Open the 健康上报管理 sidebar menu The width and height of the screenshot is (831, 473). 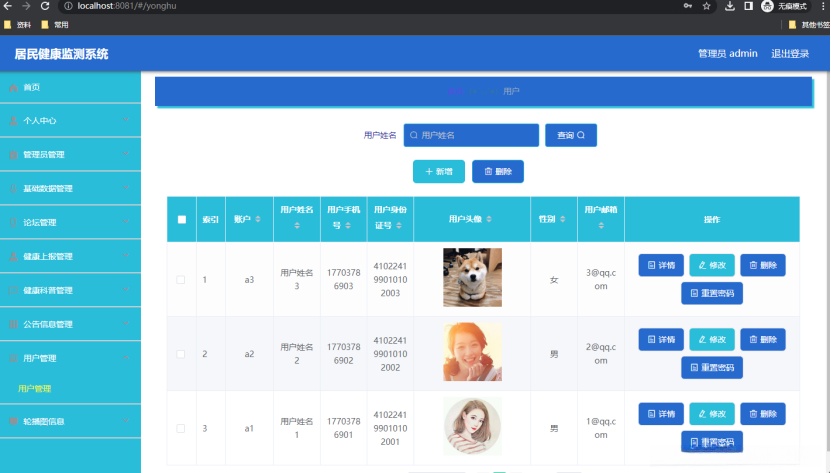(x=70, y=256)
